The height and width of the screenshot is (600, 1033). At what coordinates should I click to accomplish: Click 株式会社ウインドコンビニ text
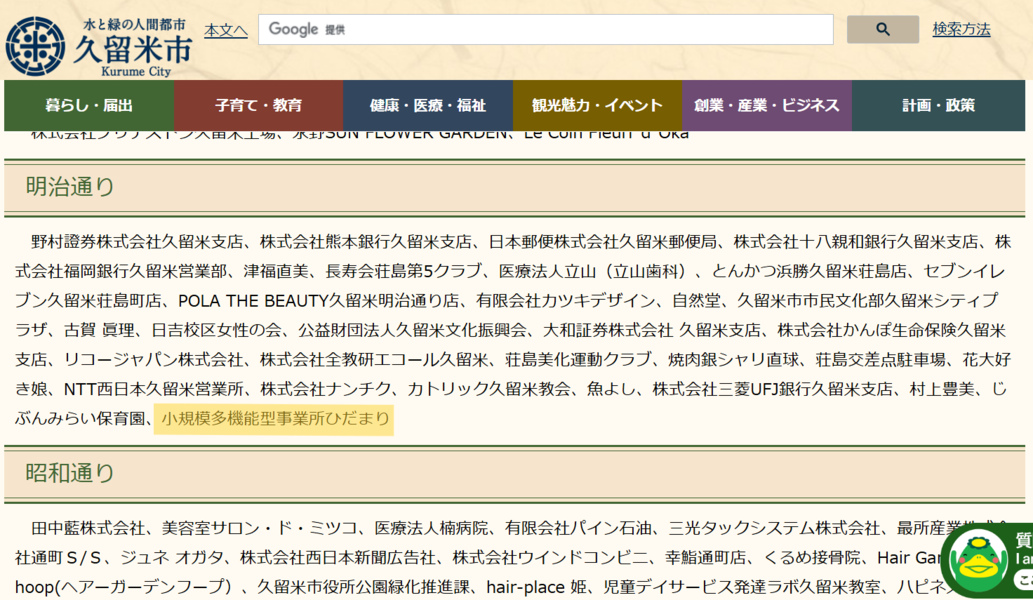click(551, 558)
